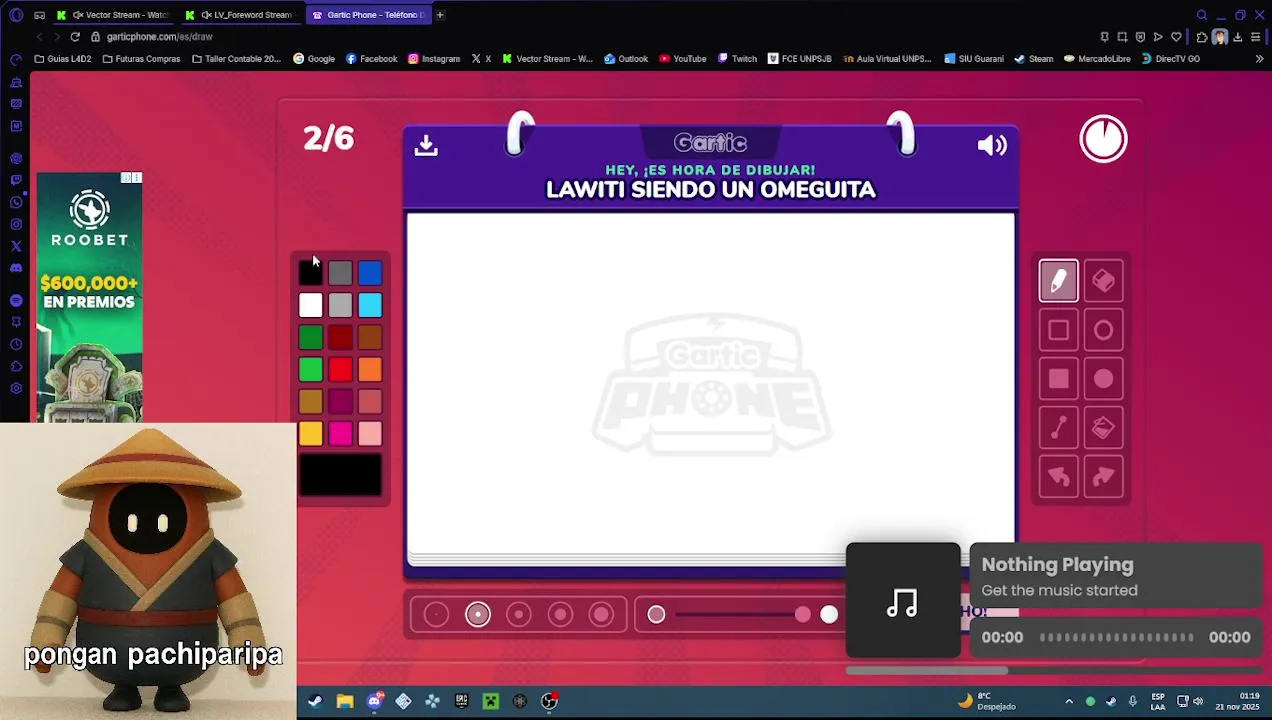Image resolution: width=1272 pixels, height=720 pixels.
Task: Select the empty rectangle shape tool
Action: pos(1058,330)
